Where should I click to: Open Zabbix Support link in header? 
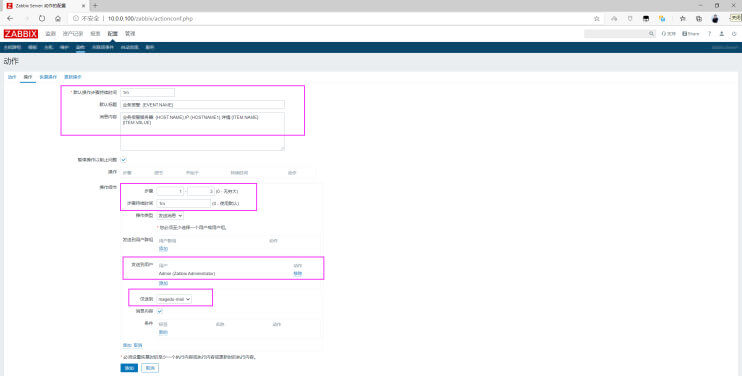pos(669,34)
